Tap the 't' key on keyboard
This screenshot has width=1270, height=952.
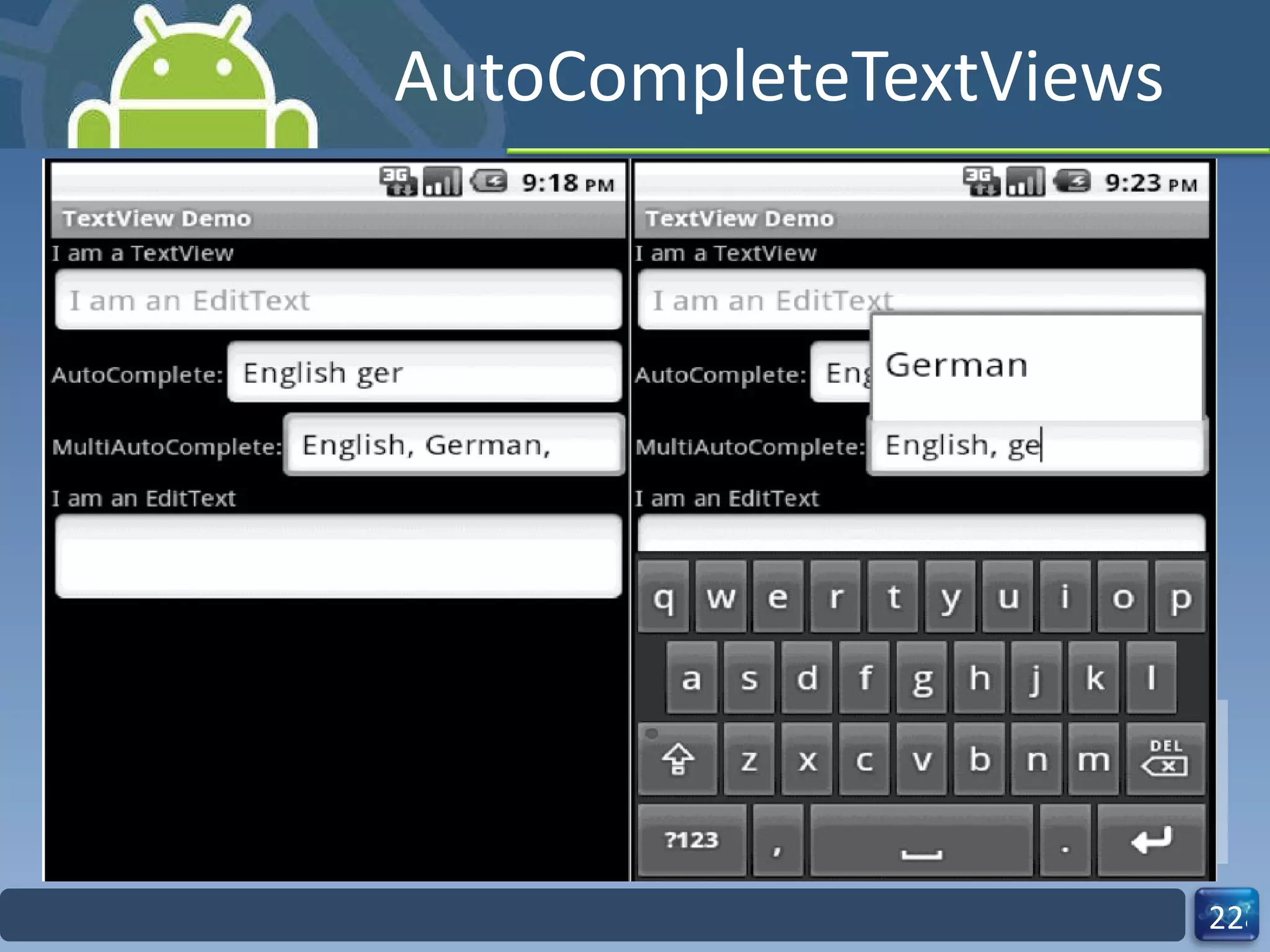tap(893, 597)
